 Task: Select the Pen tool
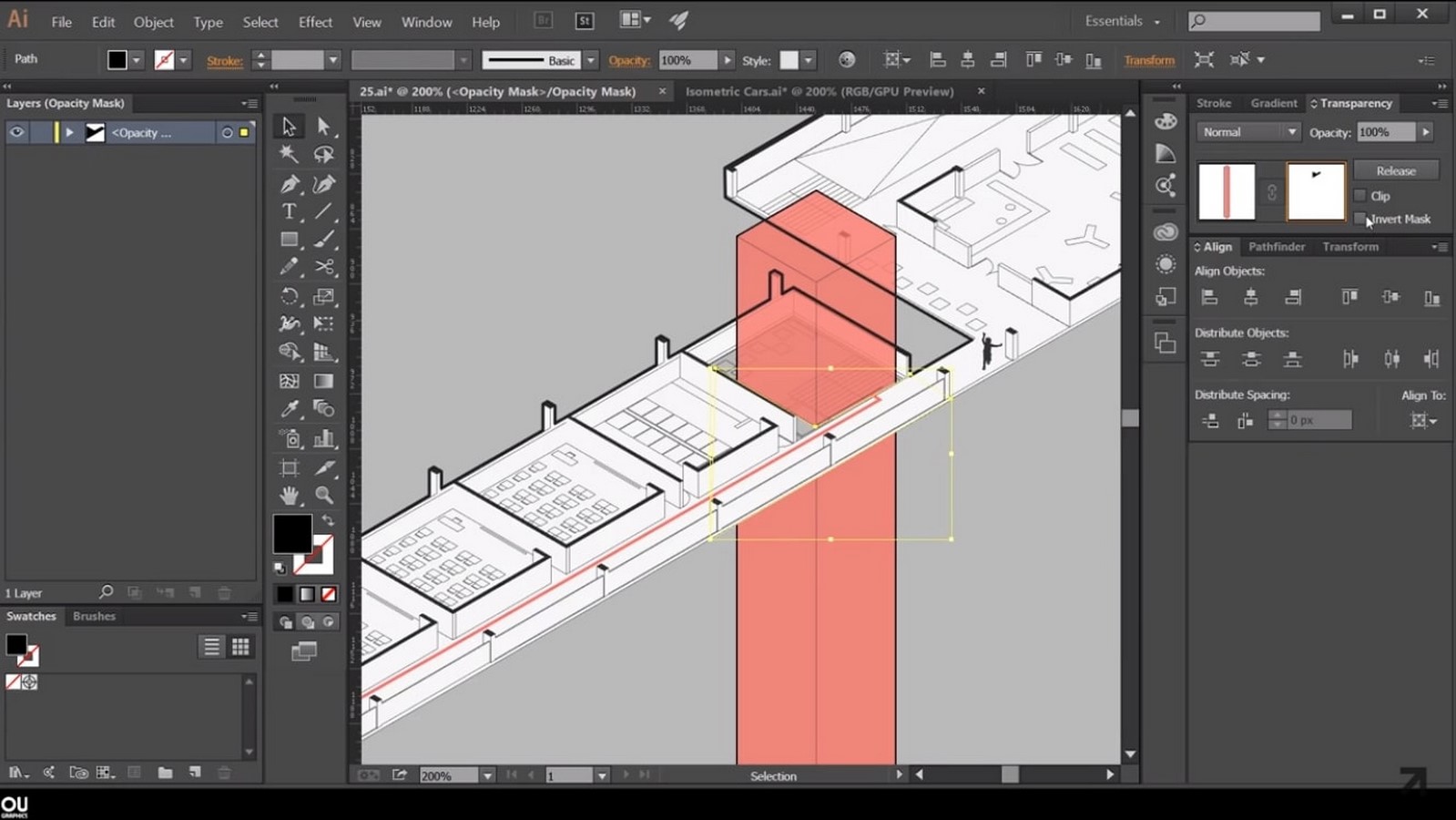(290, 184)
